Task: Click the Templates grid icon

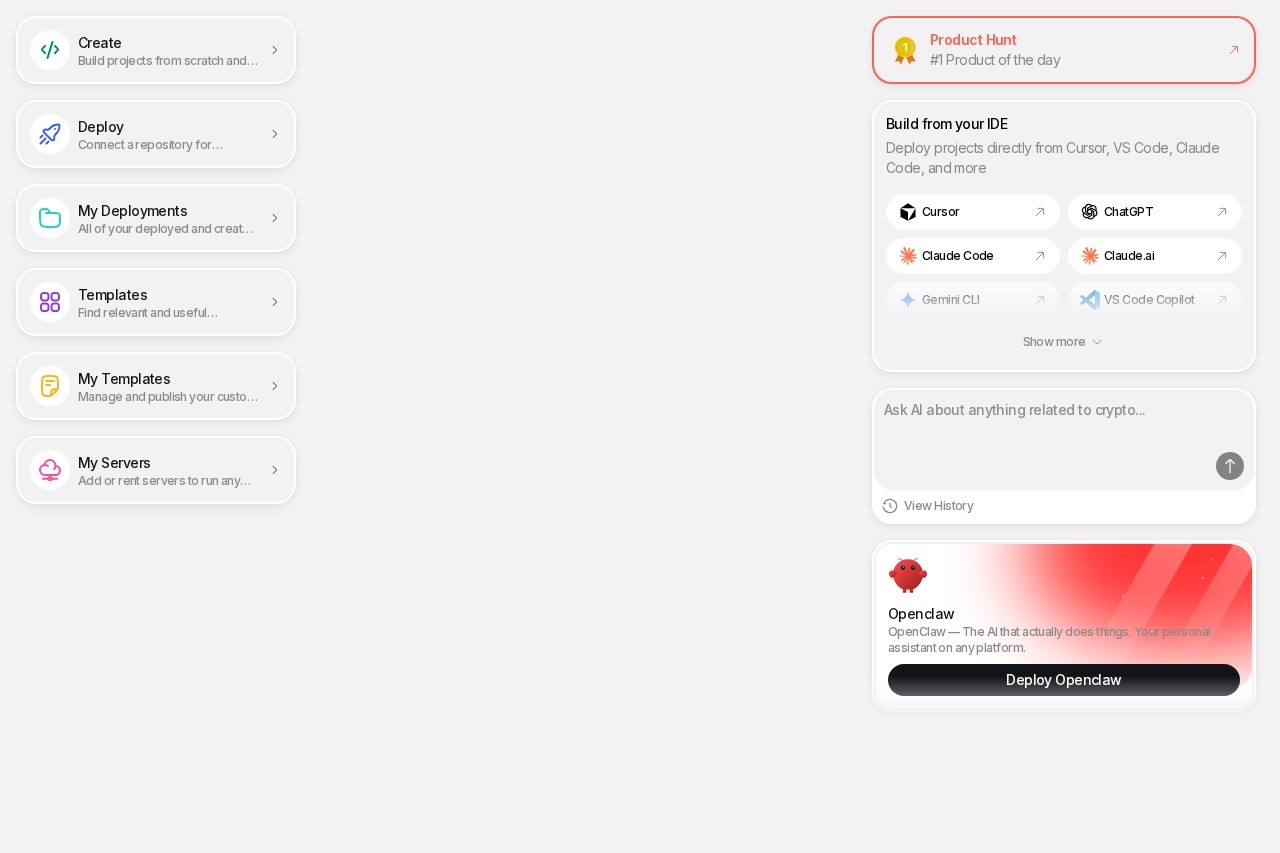Action: click(50, 302)
